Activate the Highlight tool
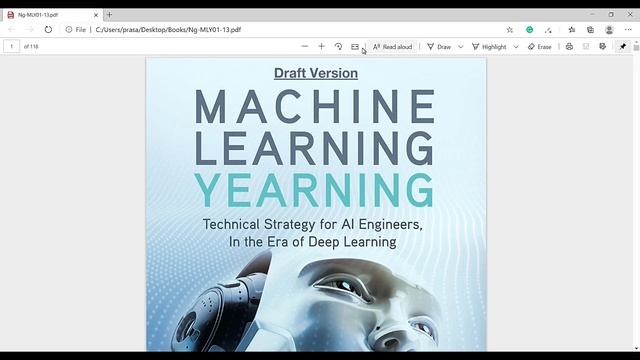Screen dimensions: 640x360 coord(489,47)
